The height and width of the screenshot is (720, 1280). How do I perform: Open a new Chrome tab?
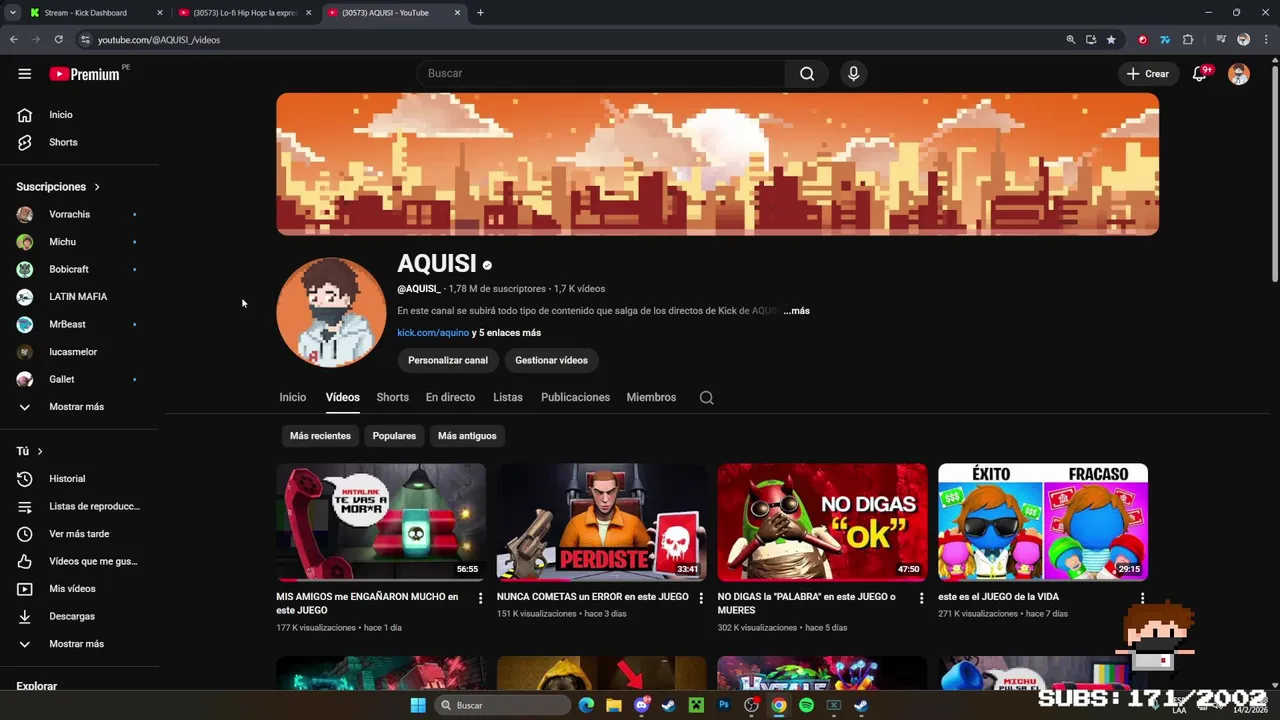480,13
